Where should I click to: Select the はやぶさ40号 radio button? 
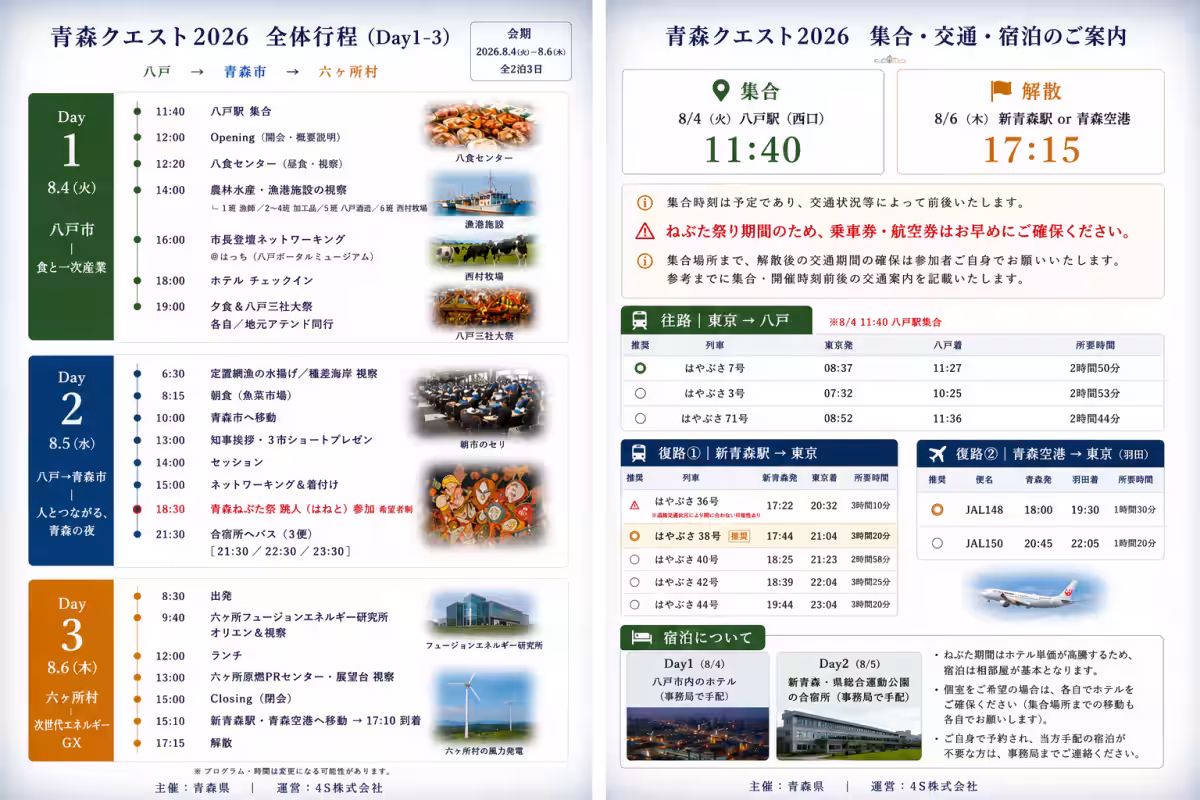[x=634, y=559]
